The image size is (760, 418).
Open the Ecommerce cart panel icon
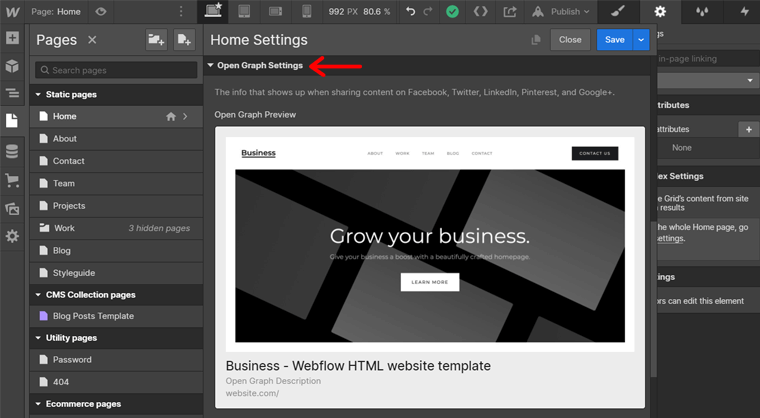point(12,180)
